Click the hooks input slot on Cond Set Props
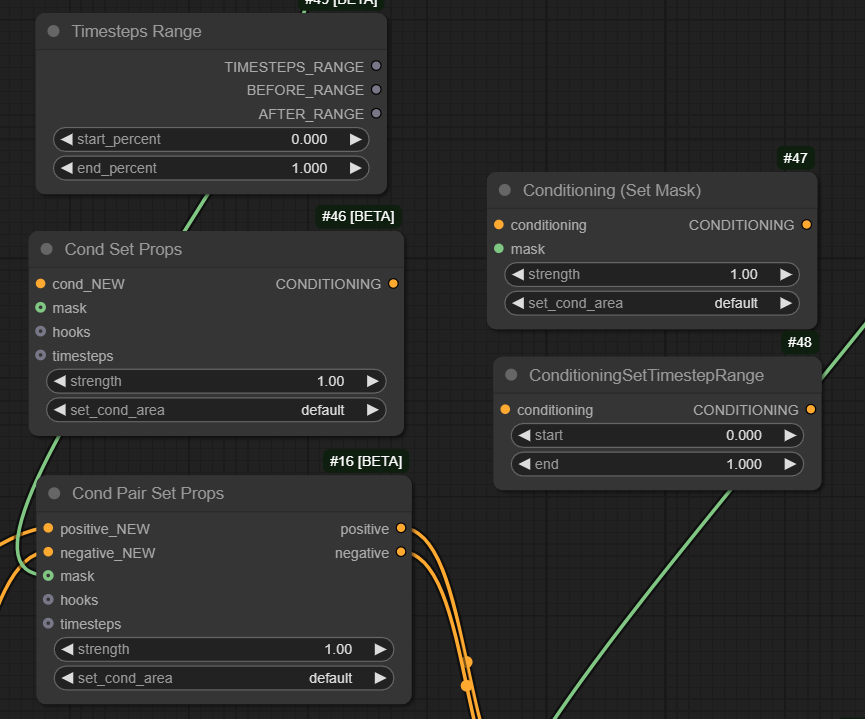Viewport: 865px width, 719px height. (x=40, y=331)
